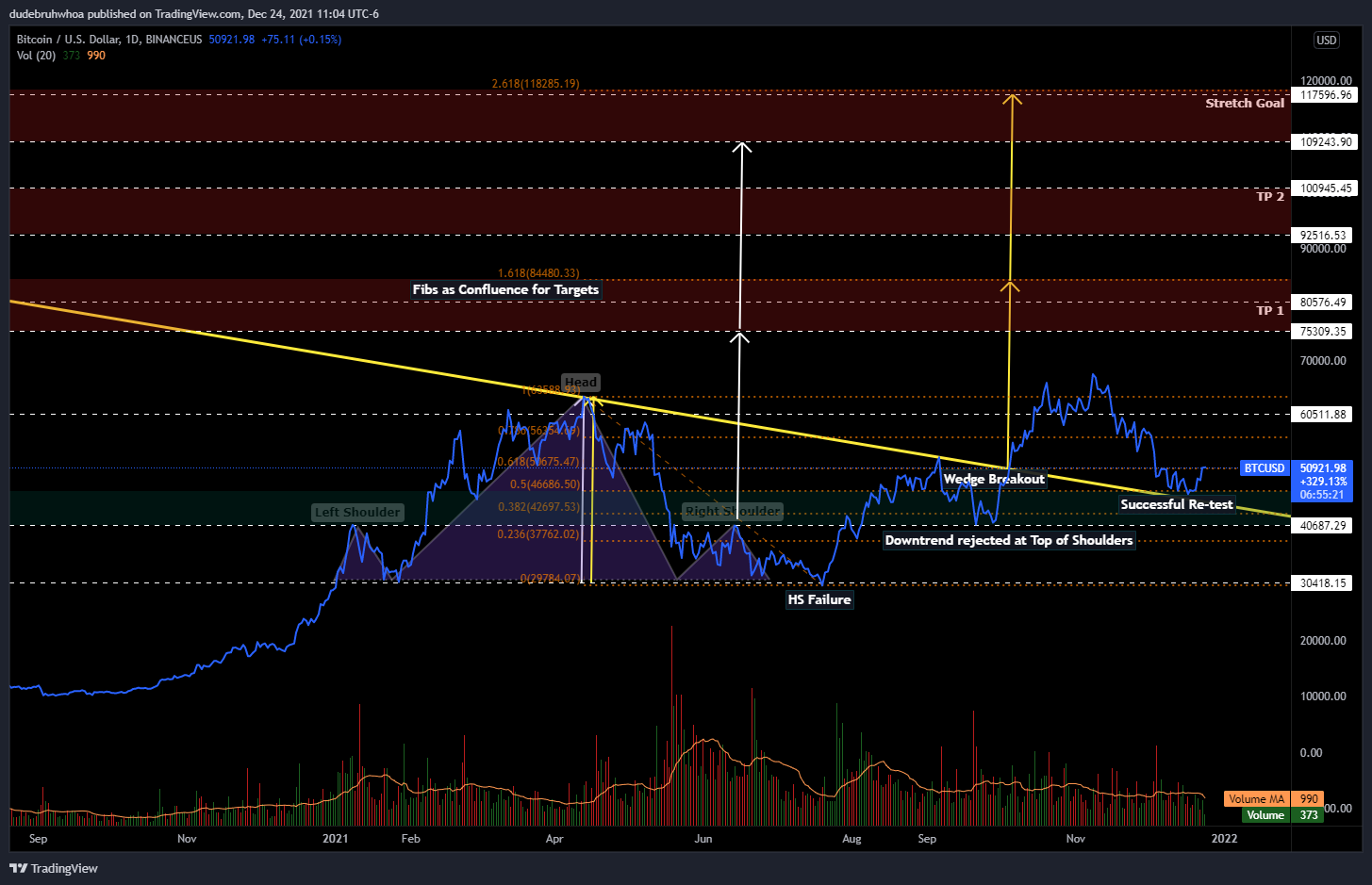1372x885 pixels.
Task: Click the 80576.49 price axis label
Action: [x=1323, y=303]
